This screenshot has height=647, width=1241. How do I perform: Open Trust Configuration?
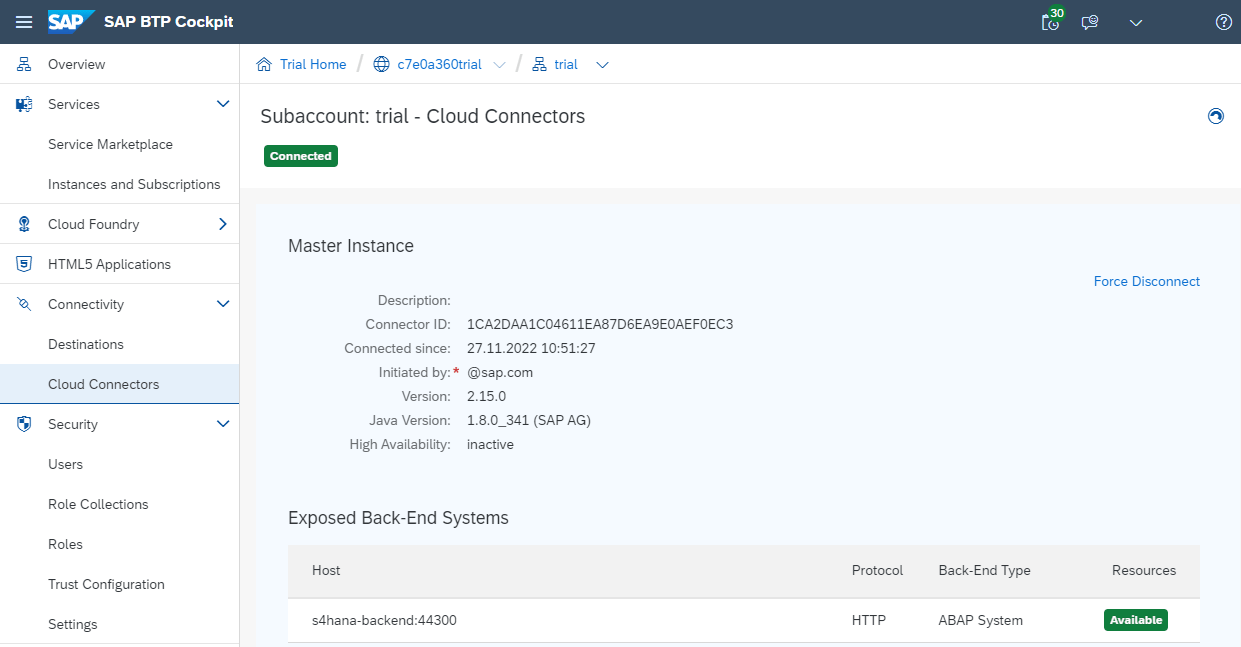[106, 584]
